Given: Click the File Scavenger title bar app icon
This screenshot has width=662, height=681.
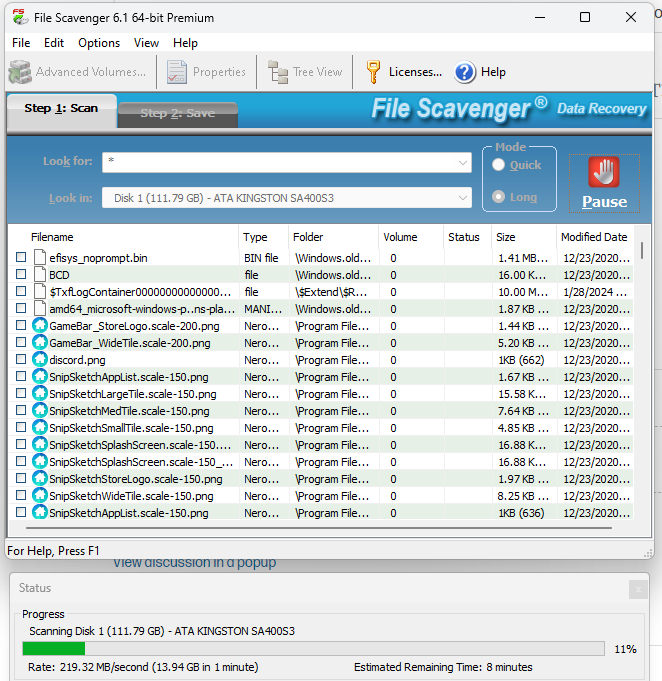Looking at the screenshot, I should [x=20, y=17].
